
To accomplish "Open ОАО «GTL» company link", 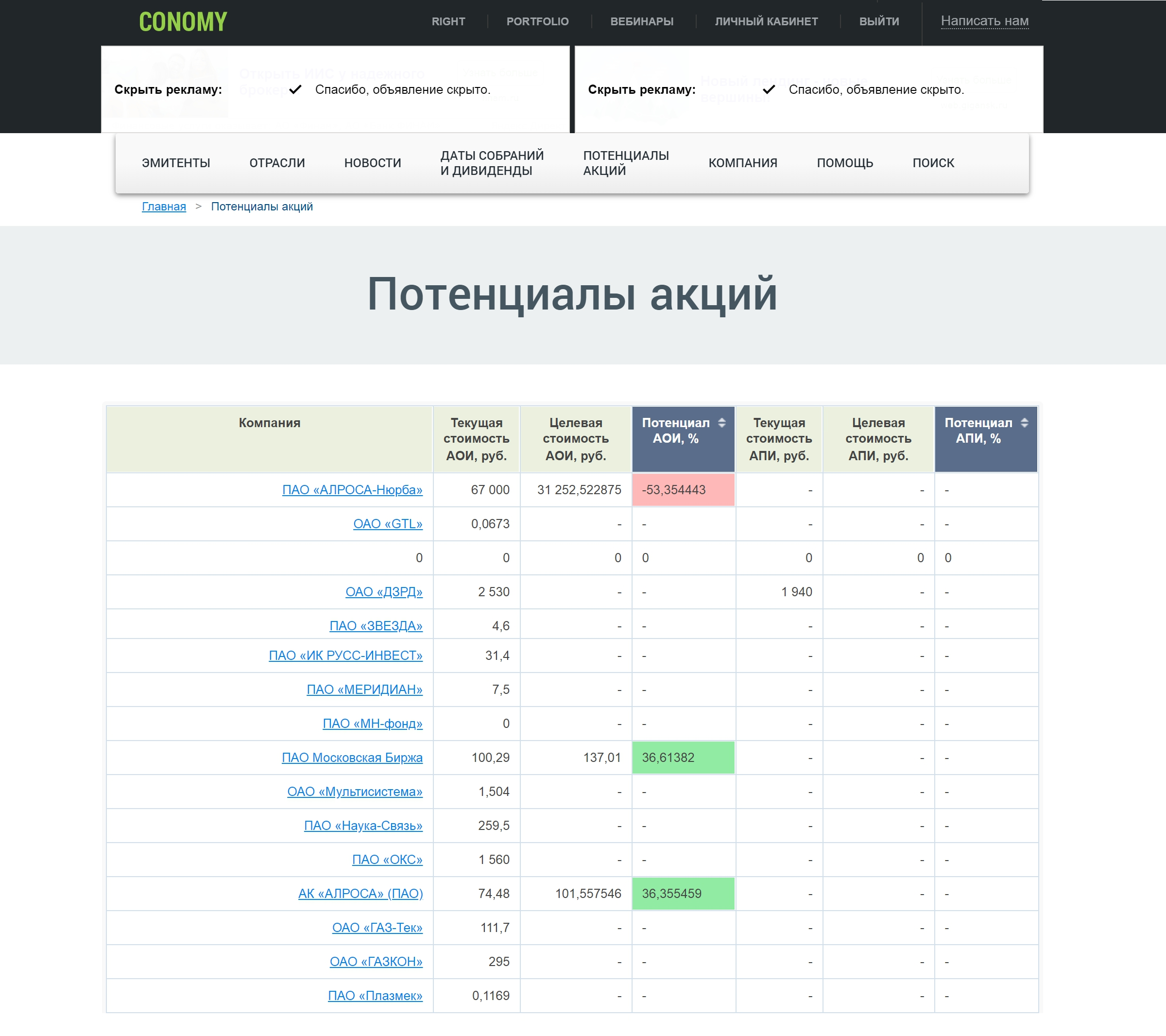I will (x=388, y=524).
